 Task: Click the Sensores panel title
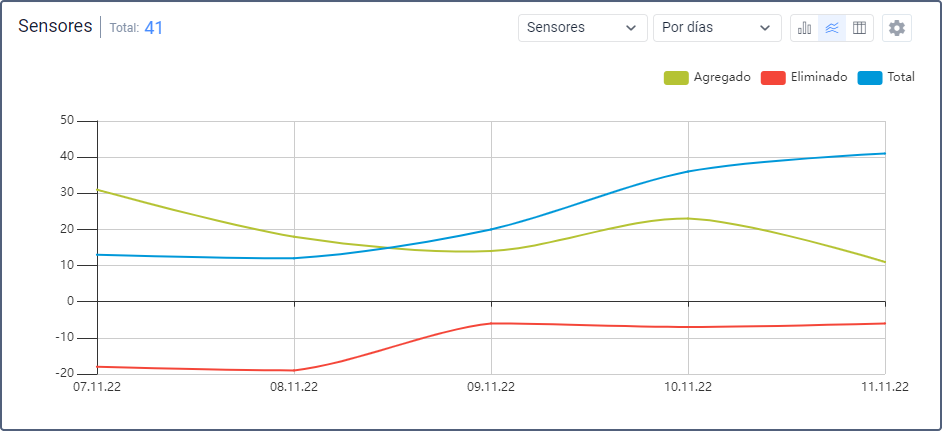[55, 27]
